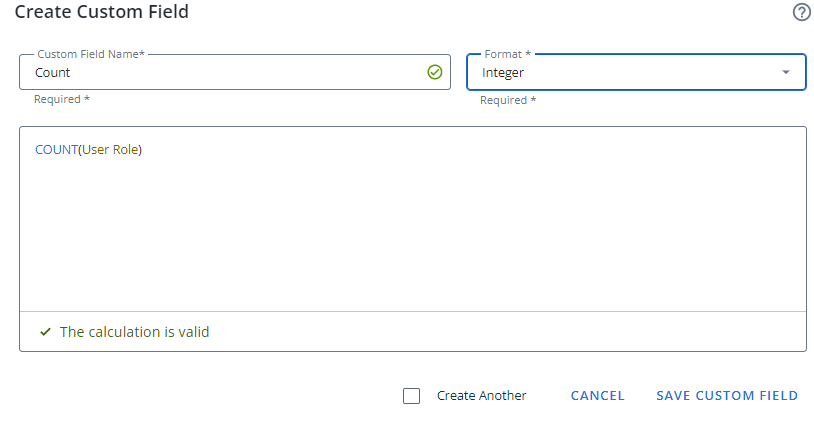814x423 pixels.
Task: Click 'The calculation is valid' message
Action: (135, 331)
